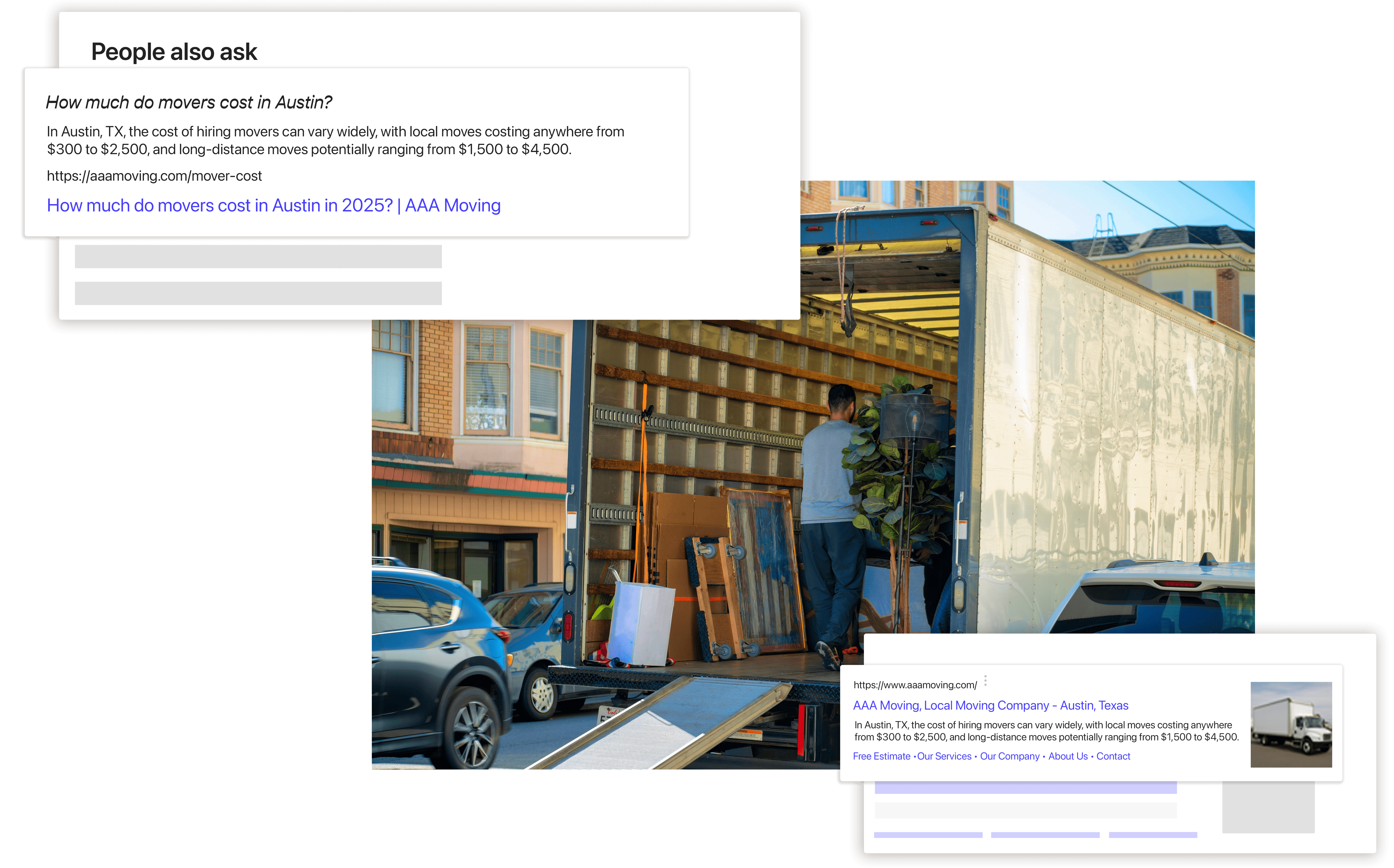This screenshot has width=1394, height=868.
Task: Click the answer snippet starting 'In Austin, TX, the cost'
Action: 335,140
